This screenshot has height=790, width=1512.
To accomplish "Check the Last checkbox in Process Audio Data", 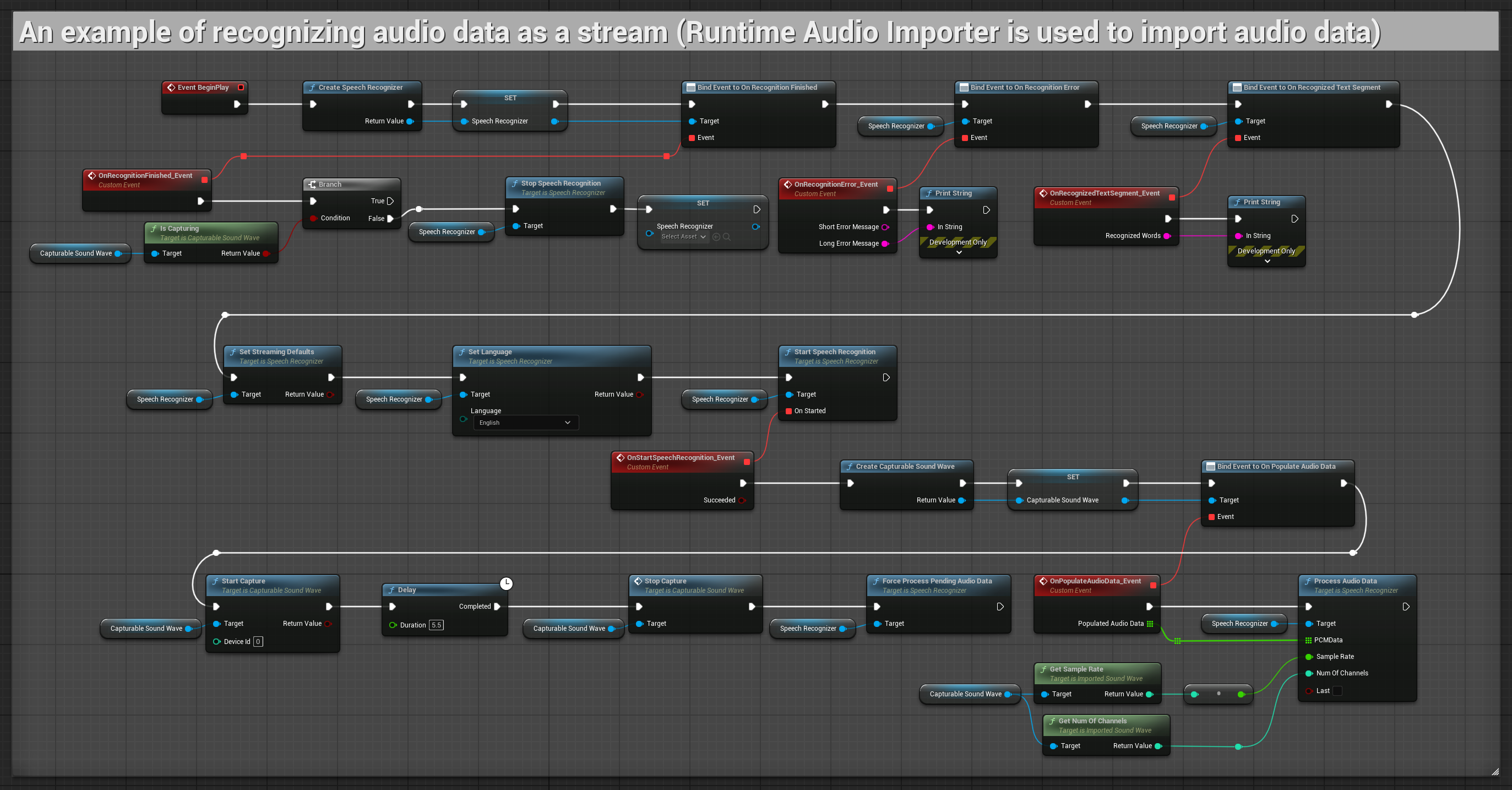I will point(1337,691).
